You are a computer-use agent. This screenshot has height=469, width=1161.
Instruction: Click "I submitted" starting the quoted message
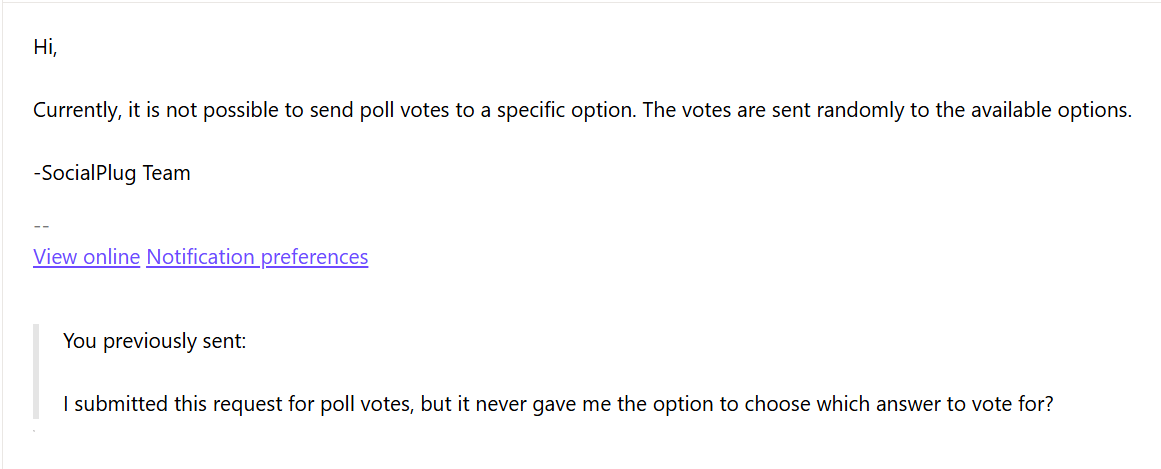(110, 405)
